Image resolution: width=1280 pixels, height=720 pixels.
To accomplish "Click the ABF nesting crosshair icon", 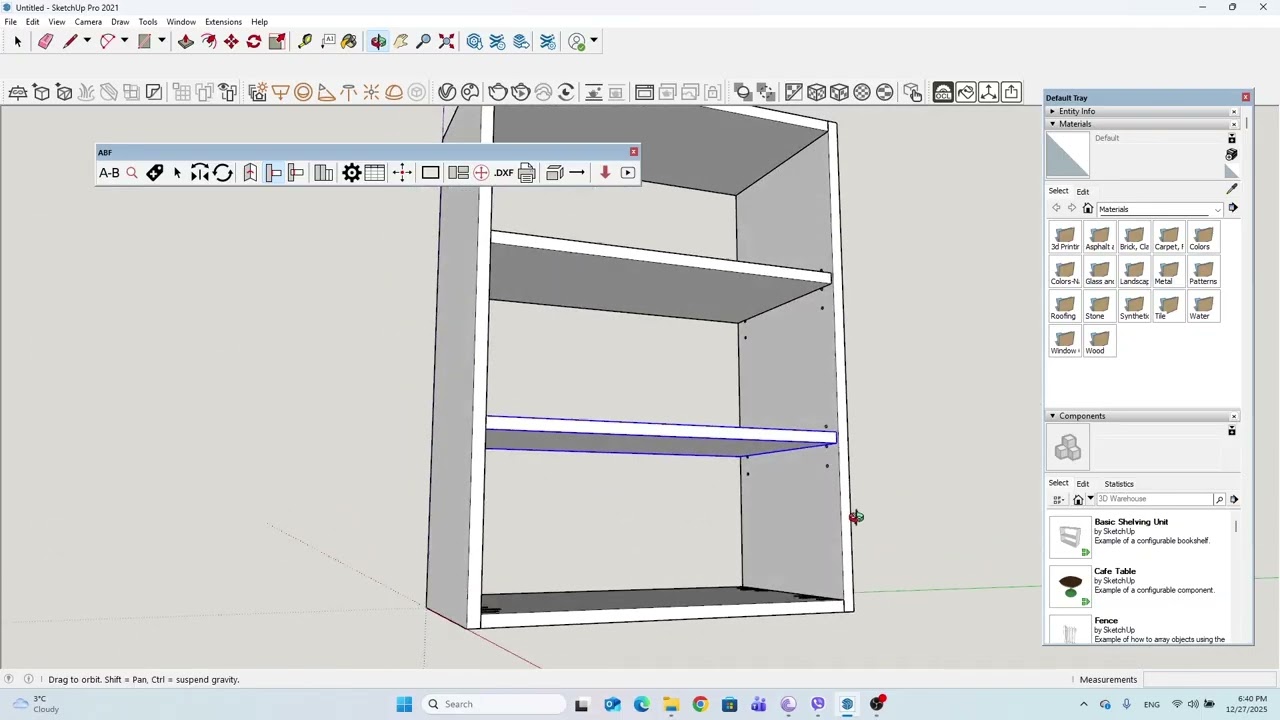I will coord(481,173).
